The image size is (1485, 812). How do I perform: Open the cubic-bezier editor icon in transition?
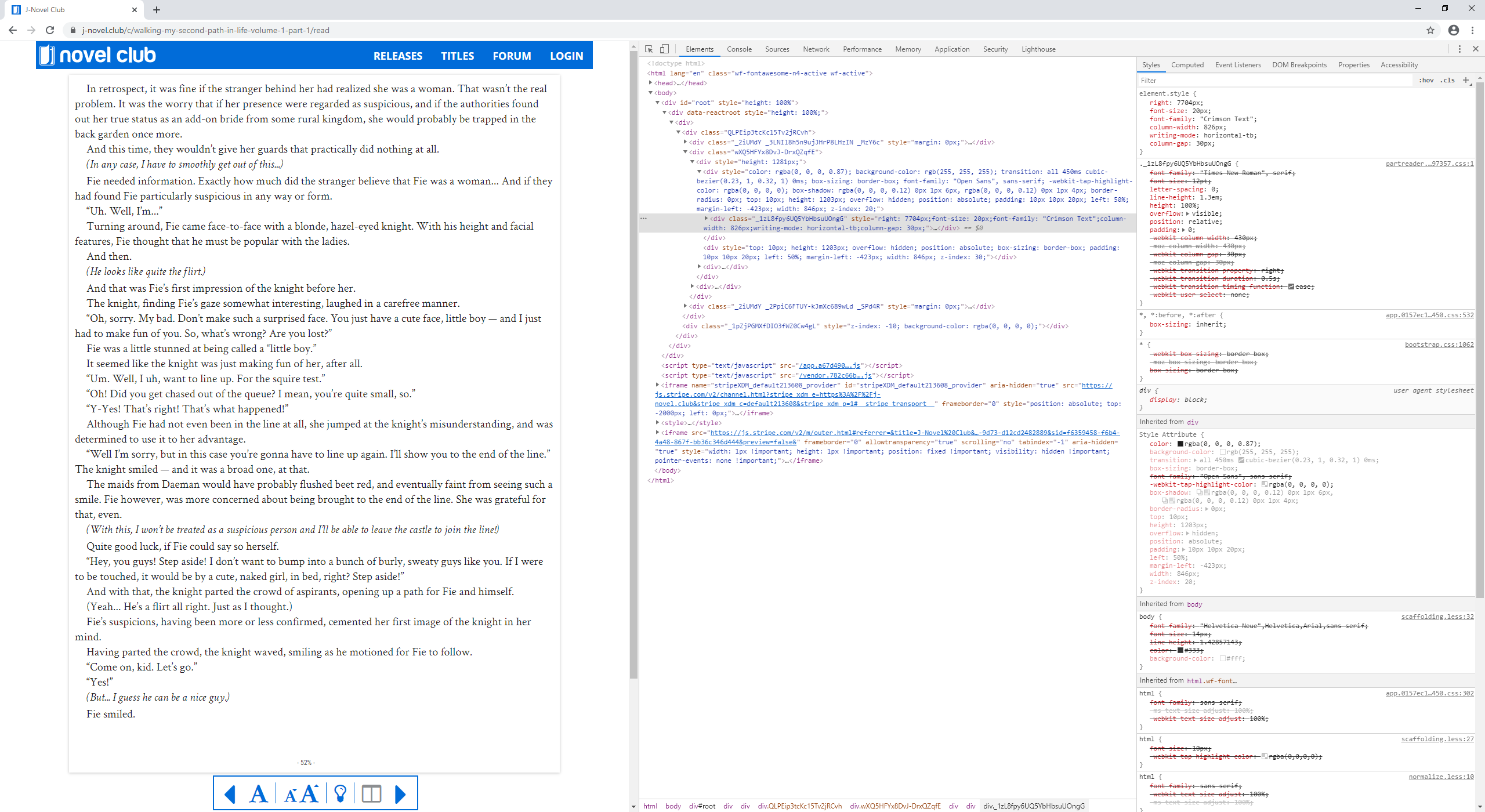coord(1241,460)
